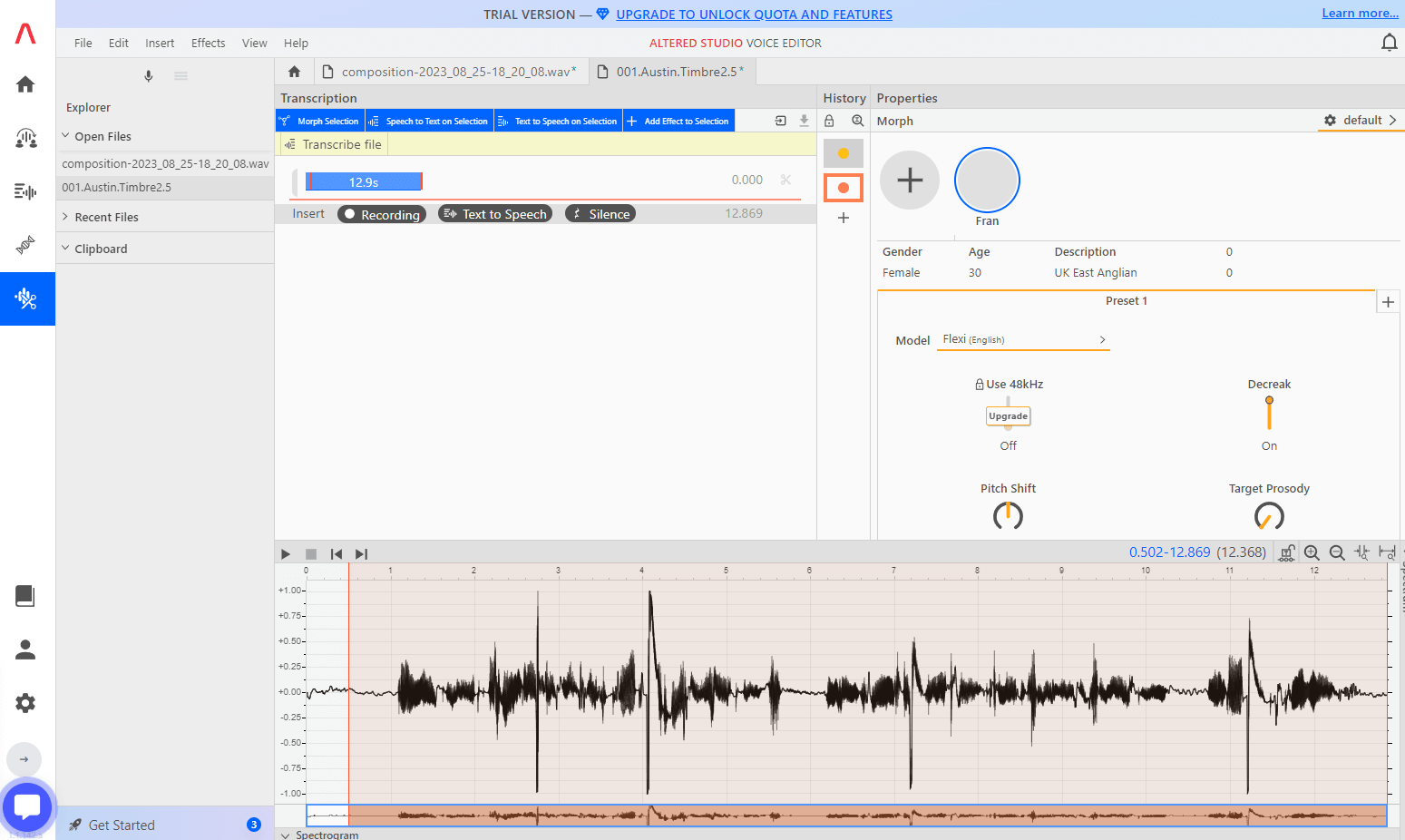Insert a Recording
This screenshot has width=1405, height=840.
(x=382, y=214)
